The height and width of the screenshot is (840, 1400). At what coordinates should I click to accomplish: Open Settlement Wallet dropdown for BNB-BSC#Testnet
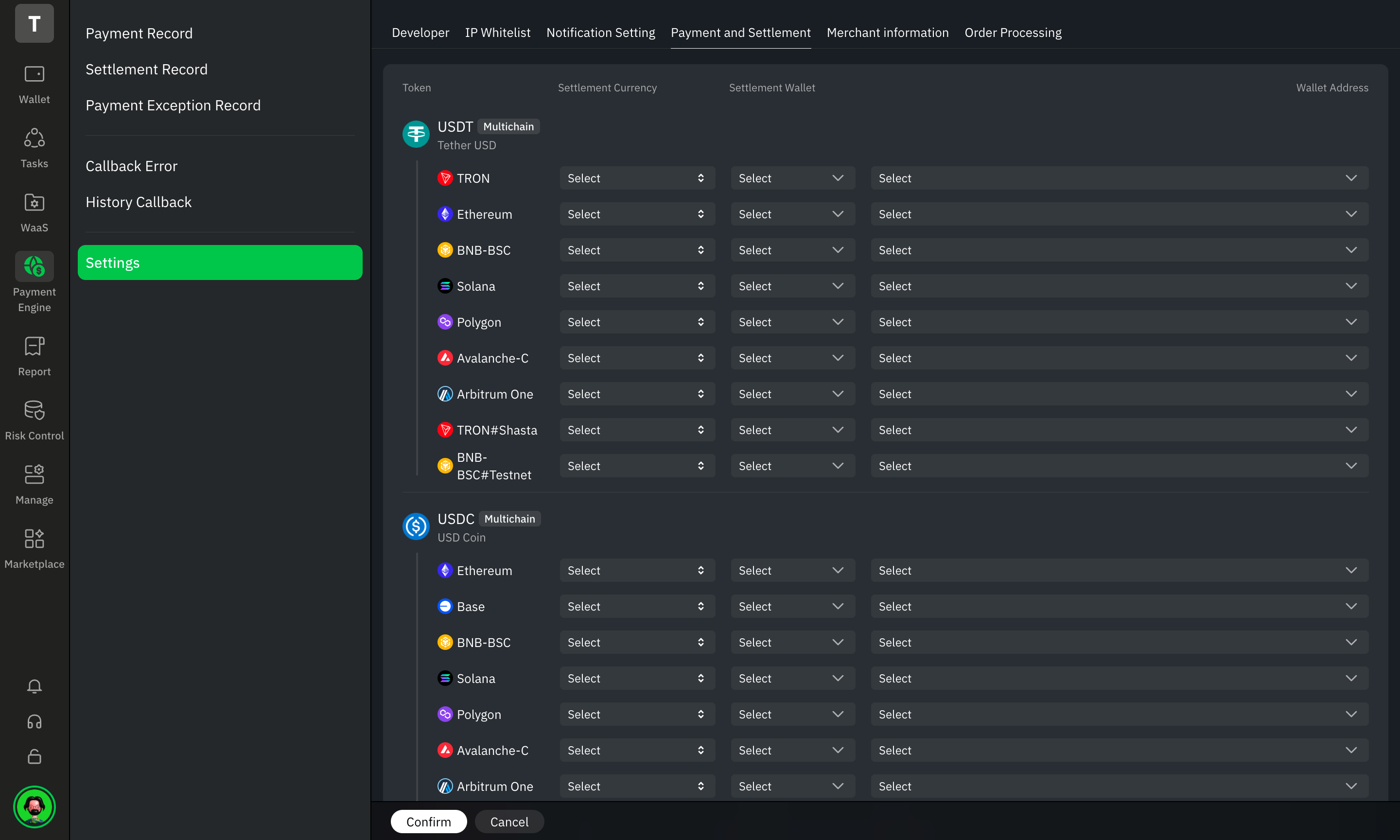point(792,466)
